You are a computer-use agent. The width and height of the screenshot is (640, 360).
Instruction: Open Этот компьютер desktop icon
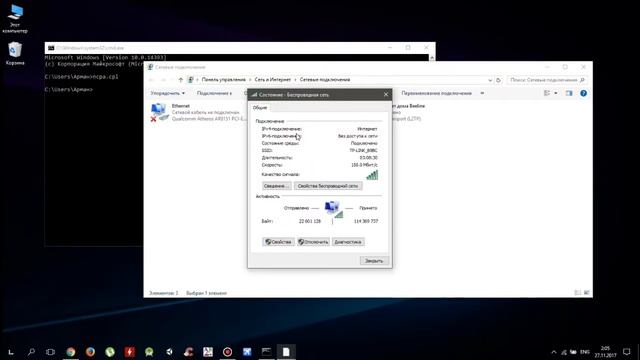pyautogui.click(x=15, y=18)
